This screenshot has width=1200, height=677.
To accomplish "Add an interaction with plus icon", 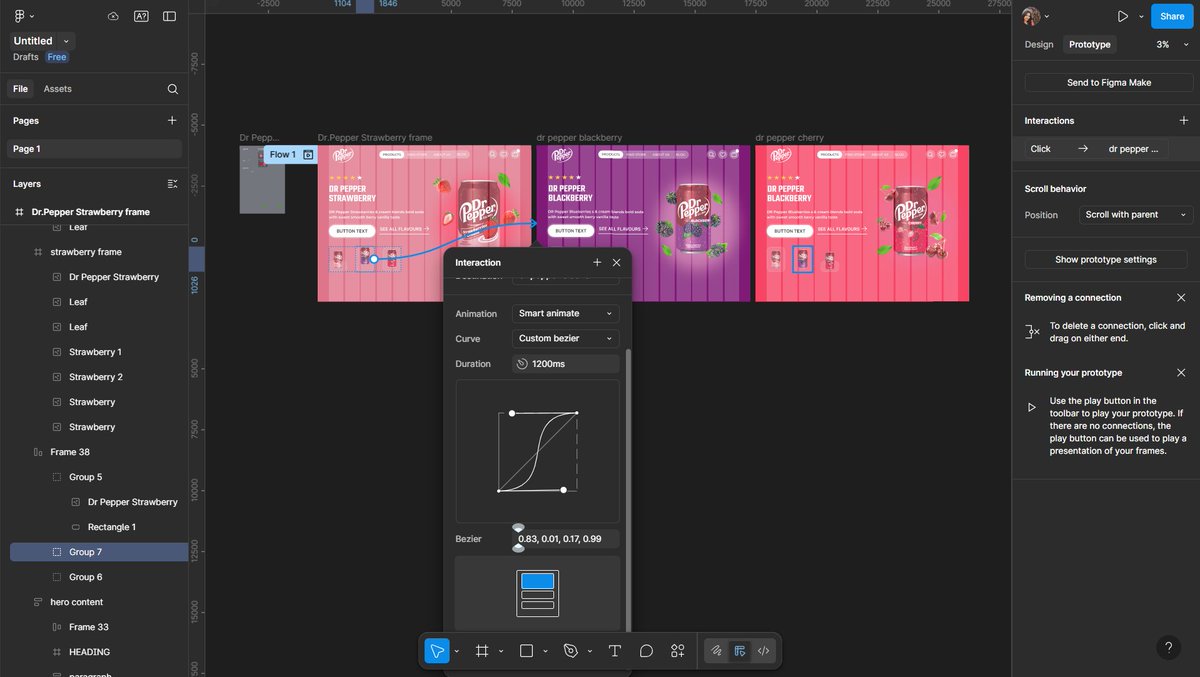I will coord(1184,120).
